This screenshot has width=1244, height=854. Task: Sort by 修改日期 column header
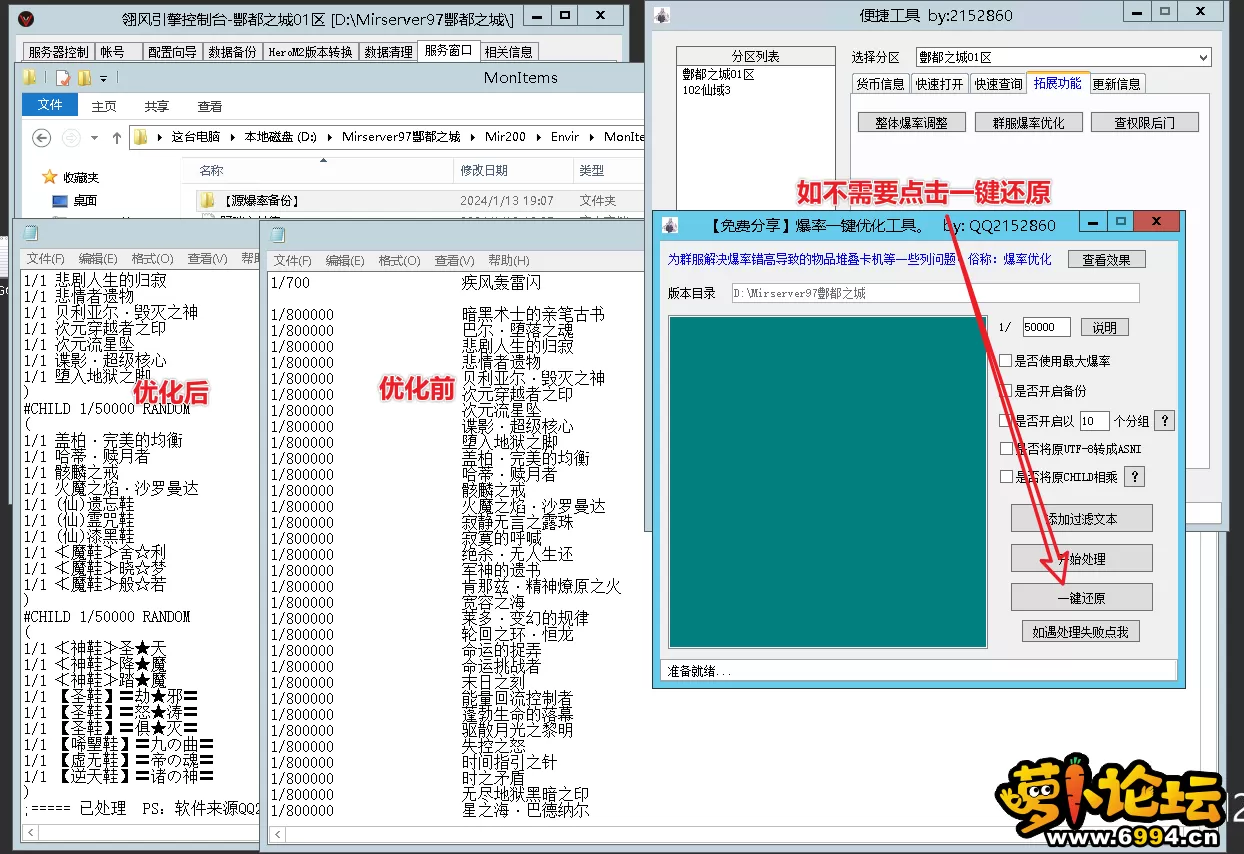click(x=484, y=170)
